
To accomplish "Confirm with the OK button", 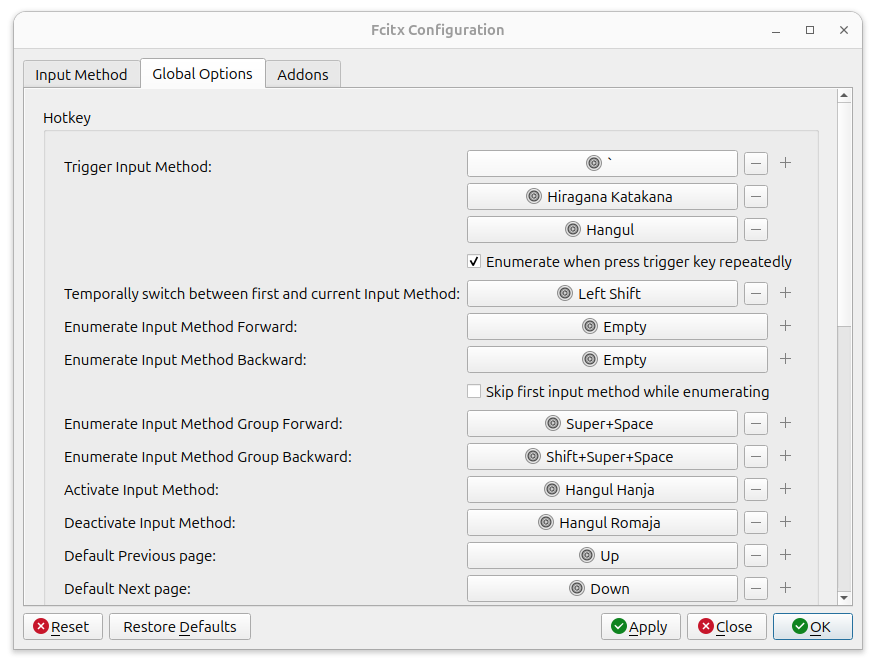I will [812, 626].
